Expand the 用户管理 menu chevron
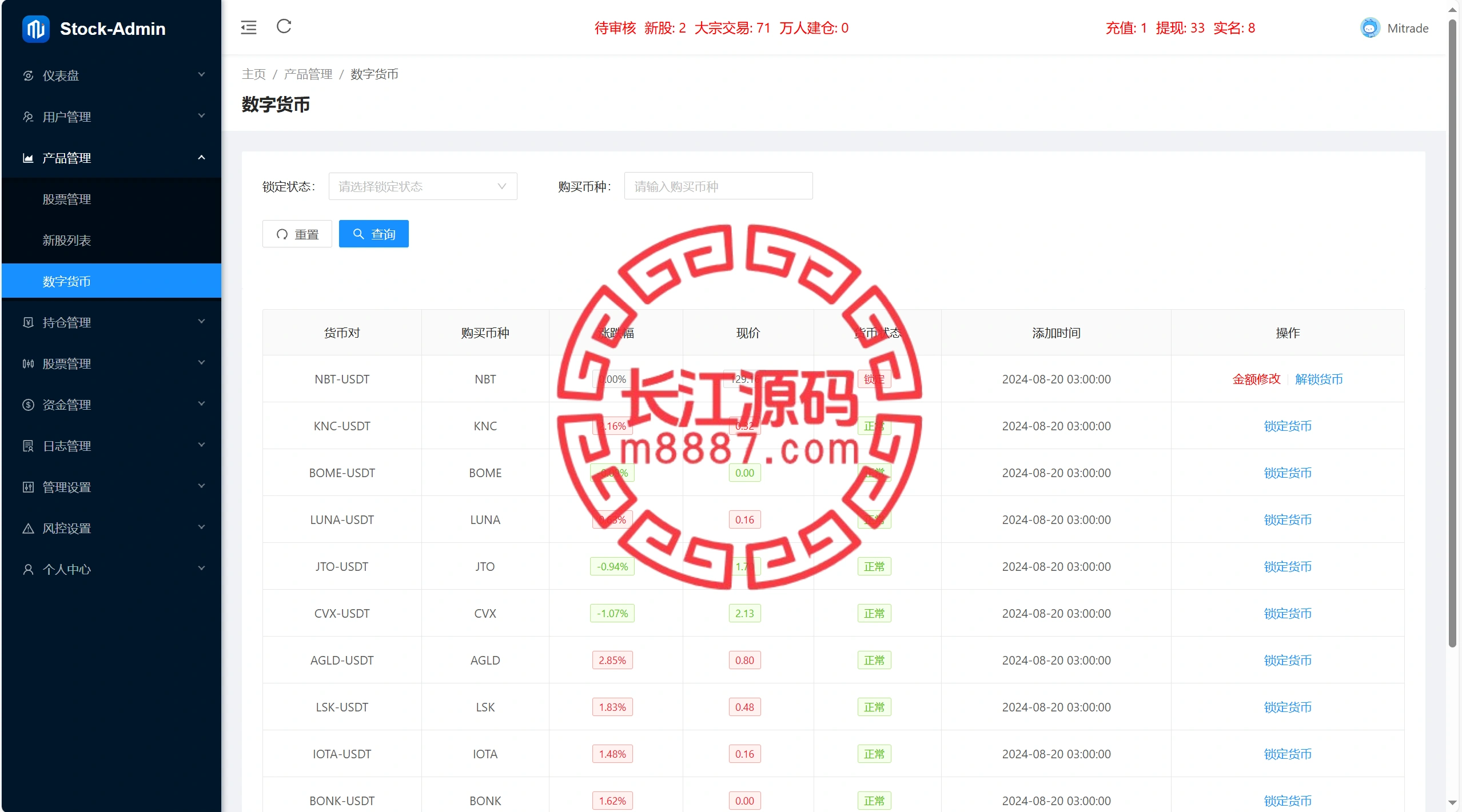 (x=201, y=116)
